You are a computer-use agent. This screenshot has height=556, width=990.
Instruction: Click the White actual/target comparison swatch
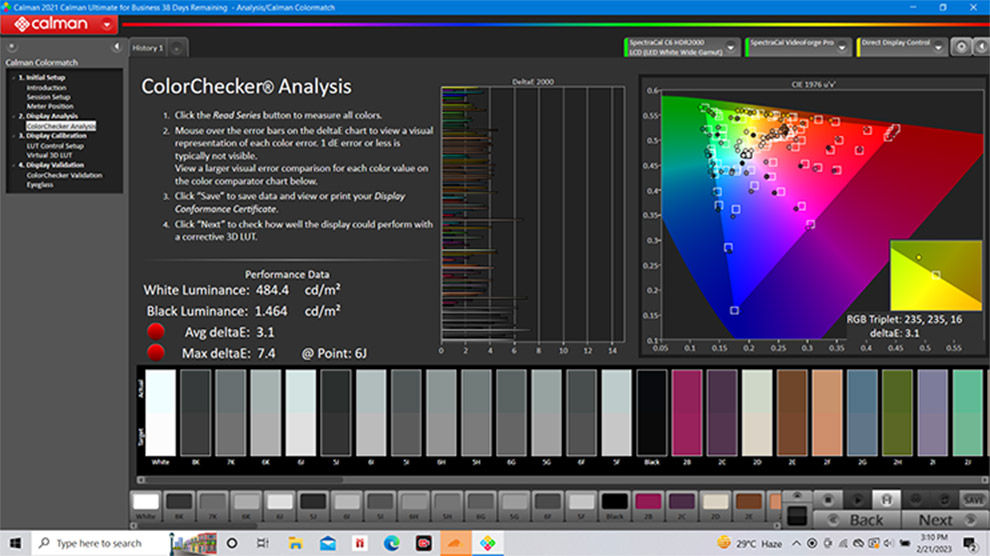click(x=160, y=413)
